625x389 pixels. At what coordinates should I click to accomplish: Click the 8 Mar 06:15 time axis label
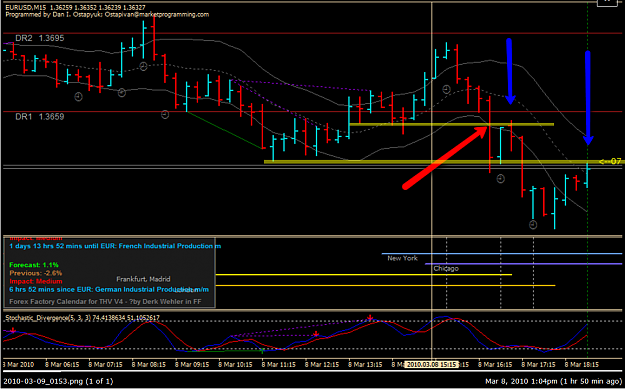click(x=61, y=365)
